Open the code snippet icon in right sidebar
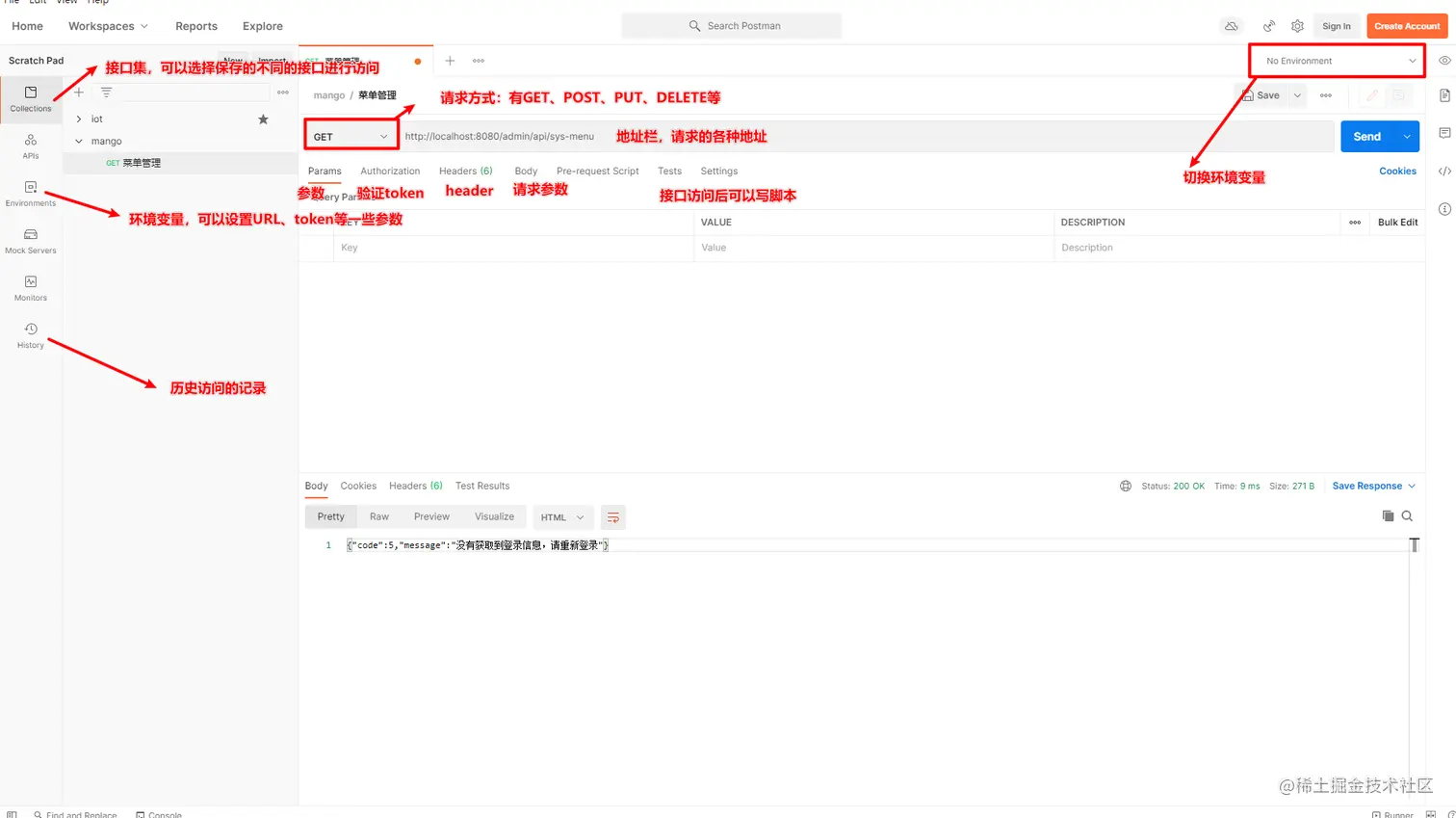 click(x=1444, y=172)
